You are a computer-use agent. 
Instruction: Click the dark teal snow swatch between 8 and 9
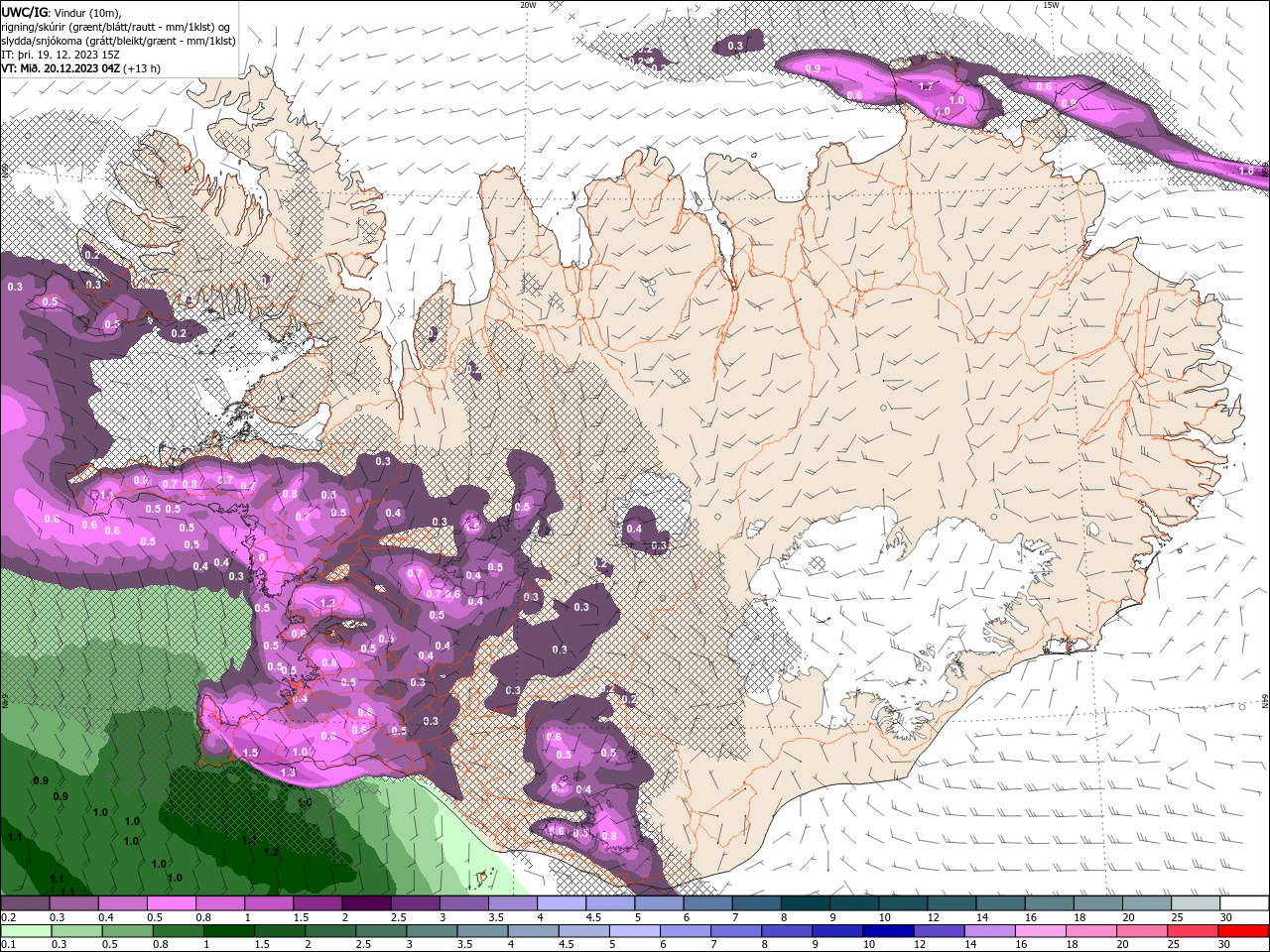point(804,903)
